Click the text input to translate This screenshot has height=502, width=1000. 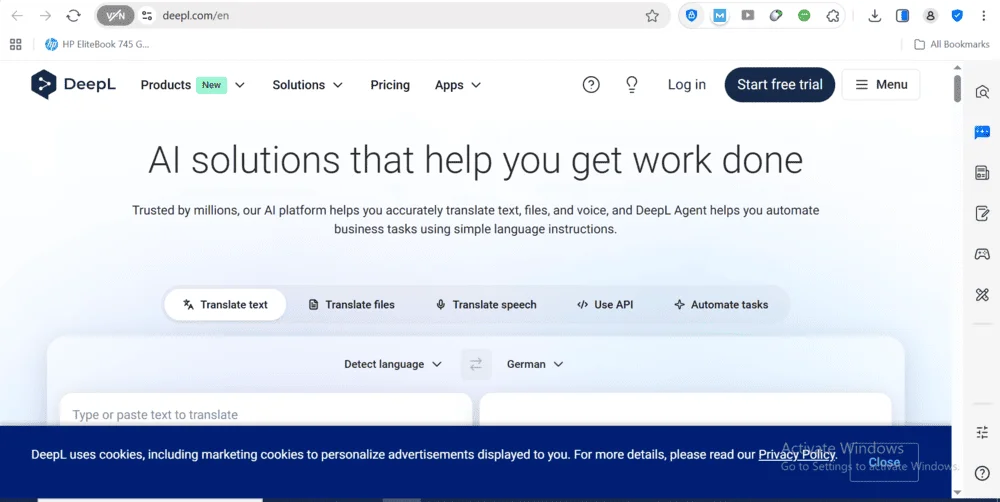click(265, 410)
